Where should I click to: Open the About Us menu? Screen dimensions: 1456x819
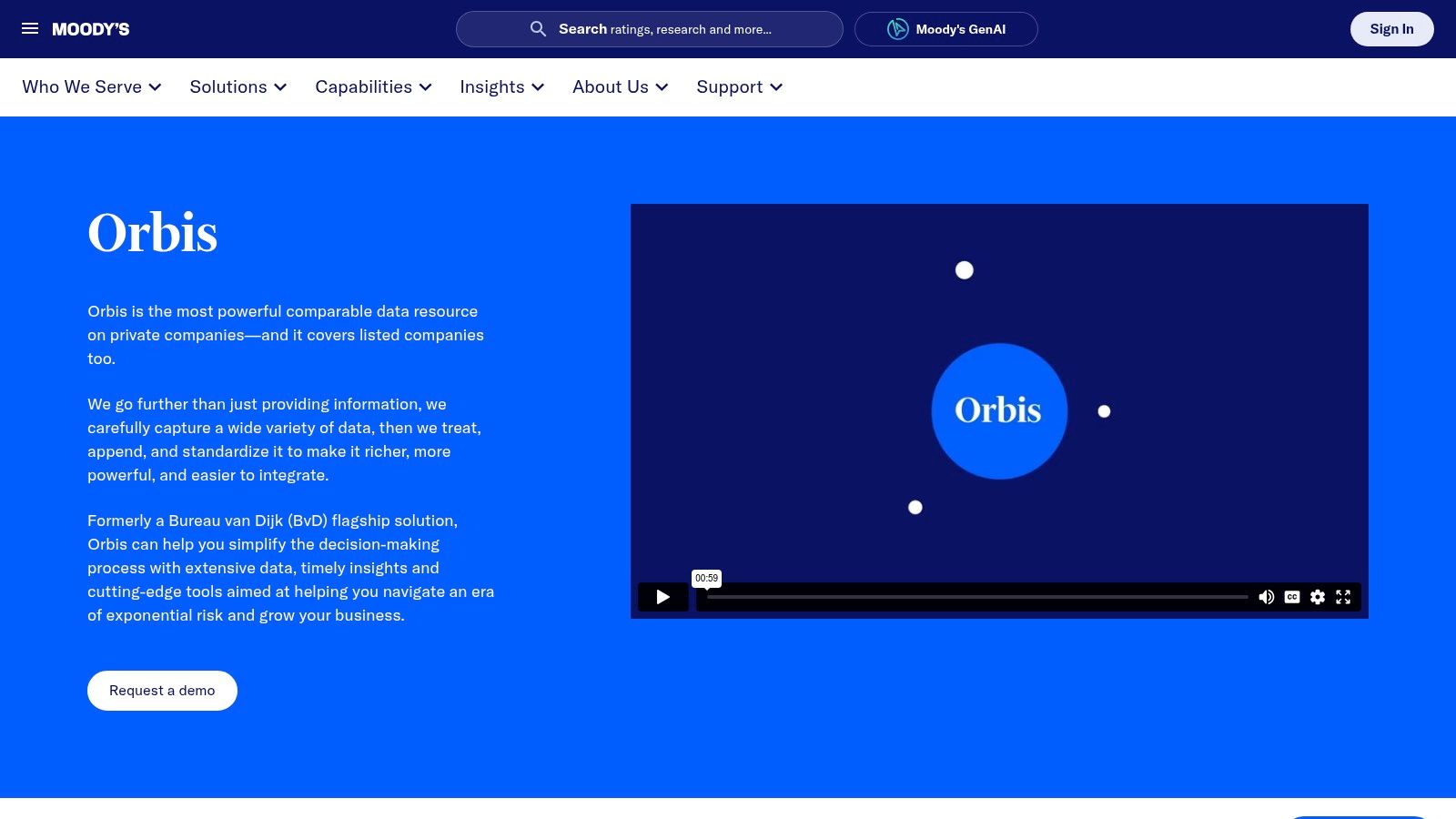tap(621, 87)
